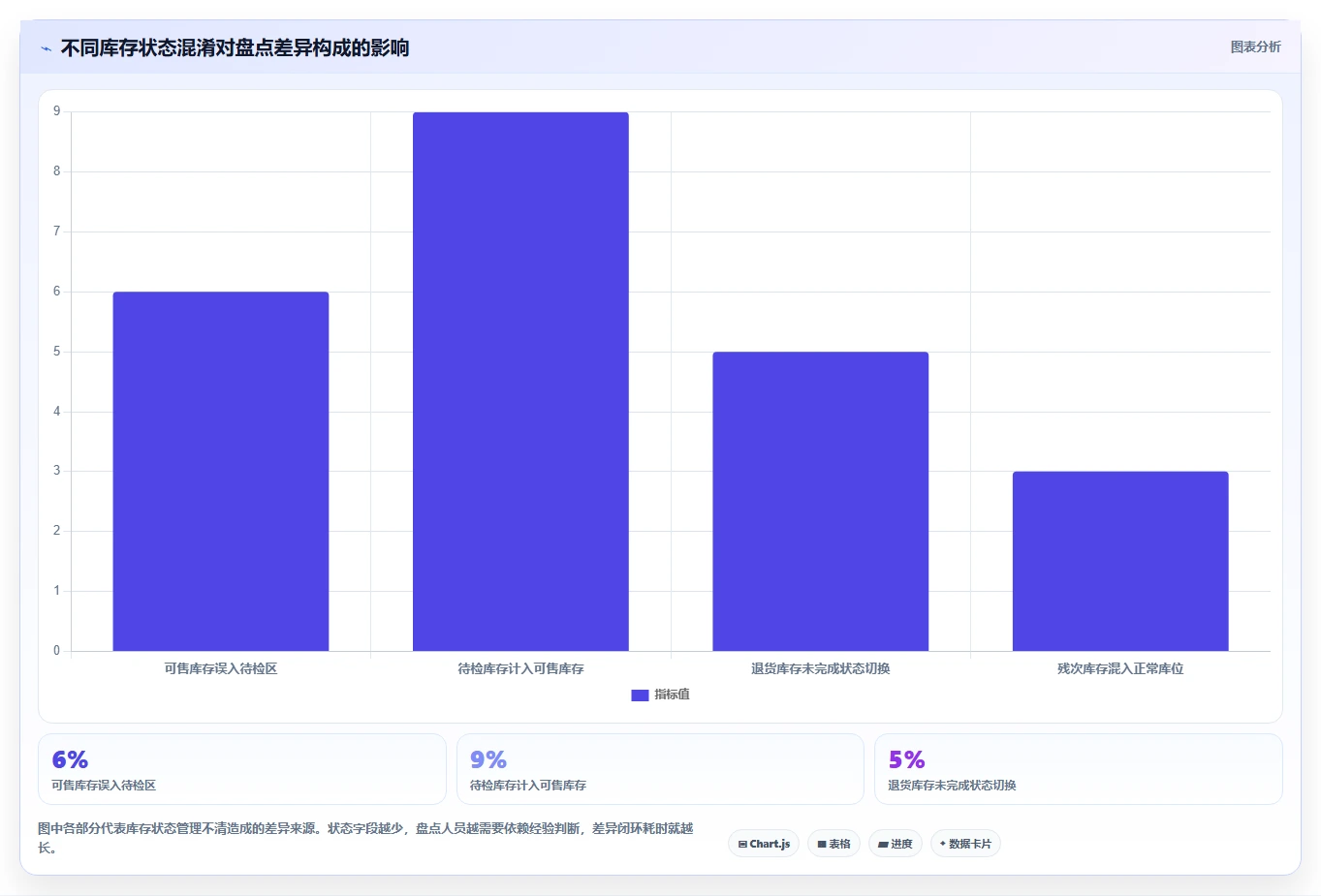
Task: Click the y-axis value 9
Action: click(57, 111)
